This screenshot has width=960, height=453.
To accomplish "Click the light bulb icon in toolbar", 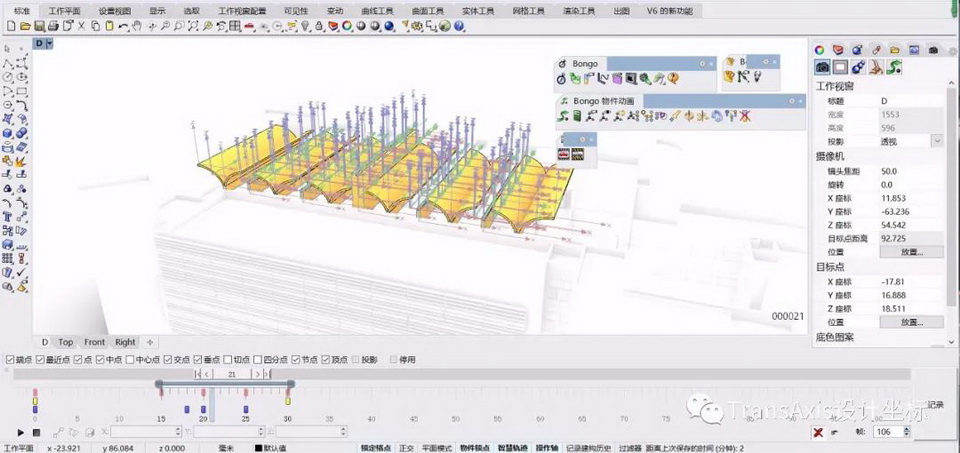I will pyautogui.click(x=305, y=26).
